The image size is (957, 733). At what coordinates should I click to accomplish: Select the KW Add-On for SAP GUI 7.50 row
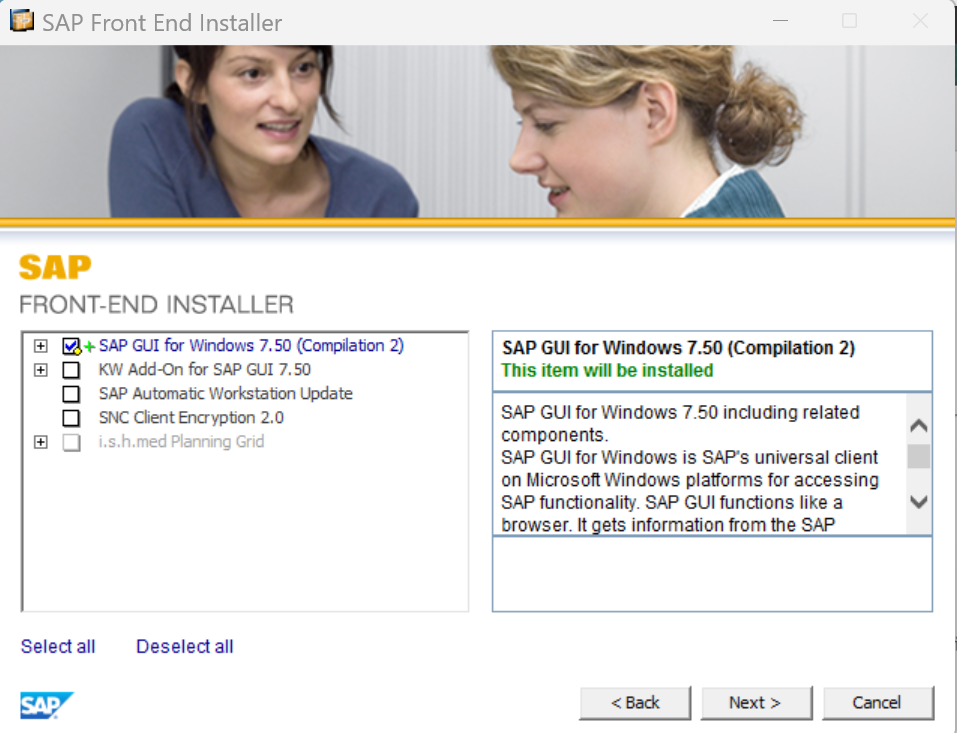[204, 369]
